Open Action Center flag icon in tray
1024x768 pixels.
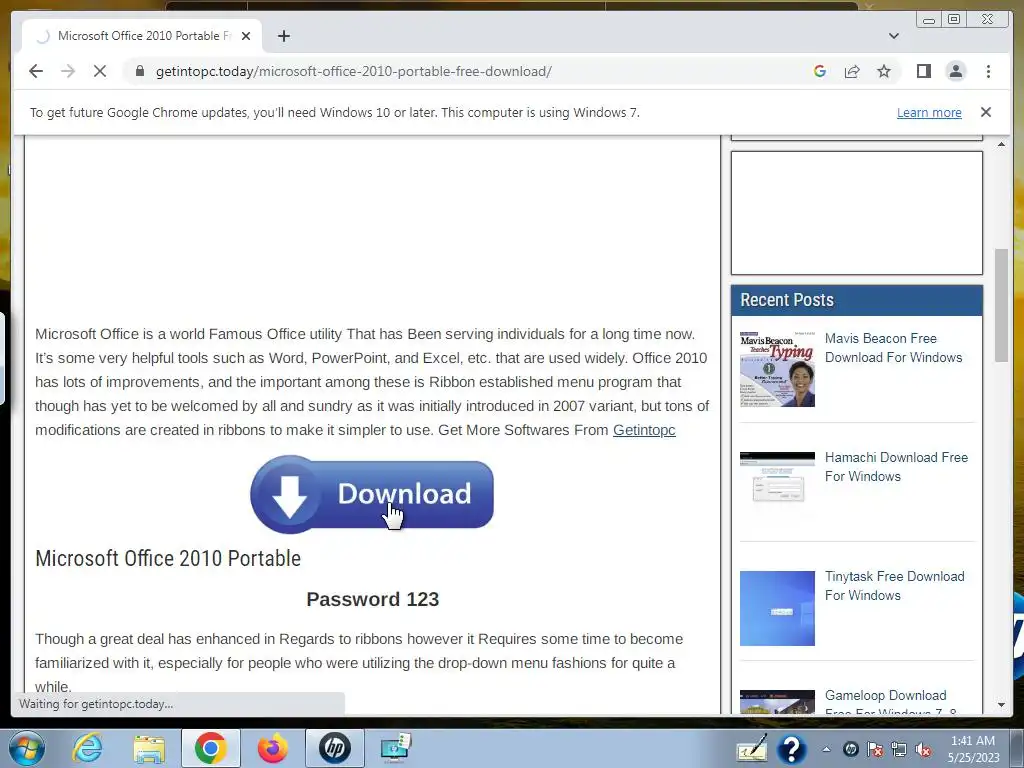pos(875,750)
